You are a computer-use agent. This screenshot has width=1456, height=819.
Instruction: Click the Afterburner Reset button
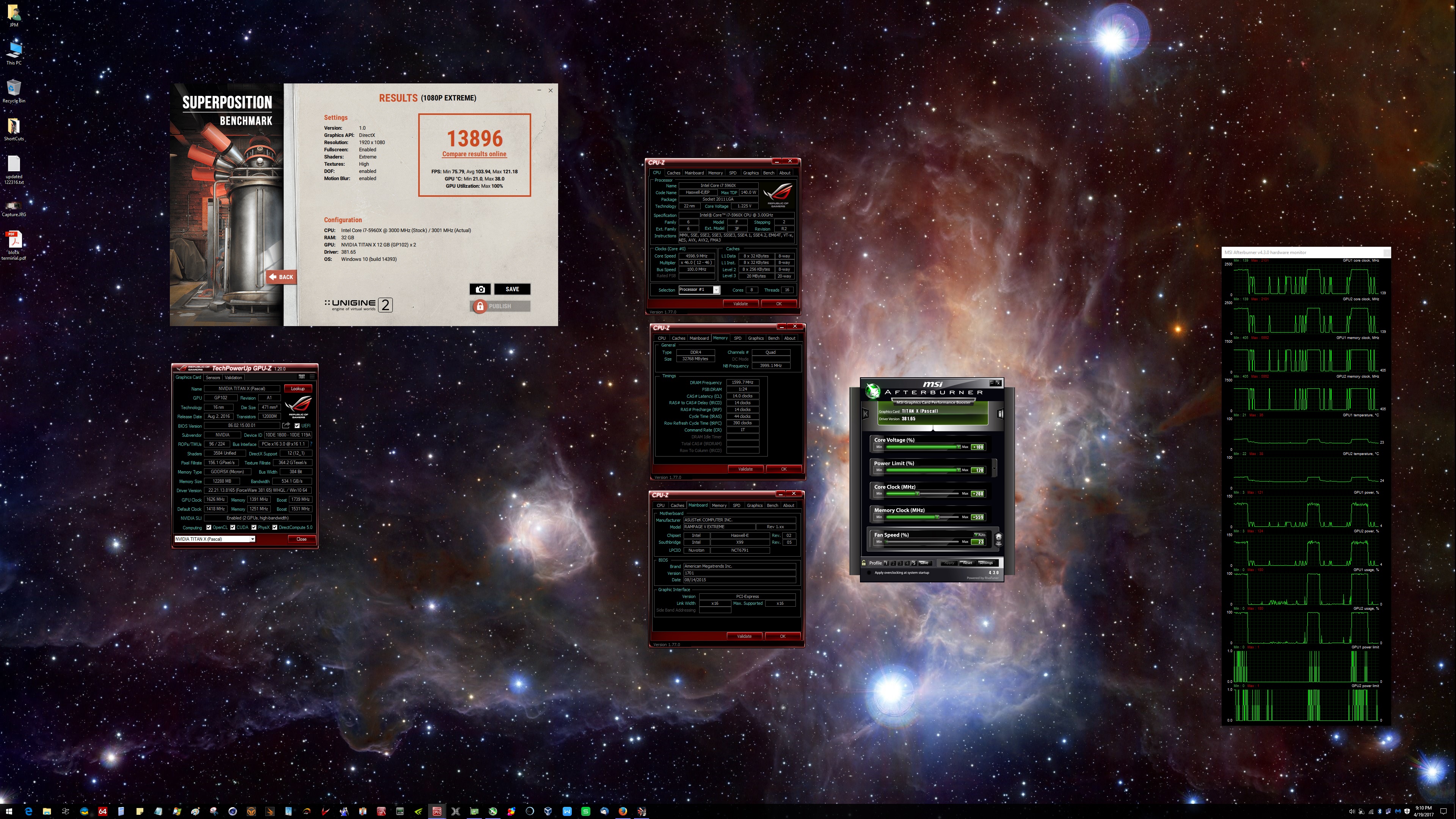pyautogui.click(x=968, y=563)
